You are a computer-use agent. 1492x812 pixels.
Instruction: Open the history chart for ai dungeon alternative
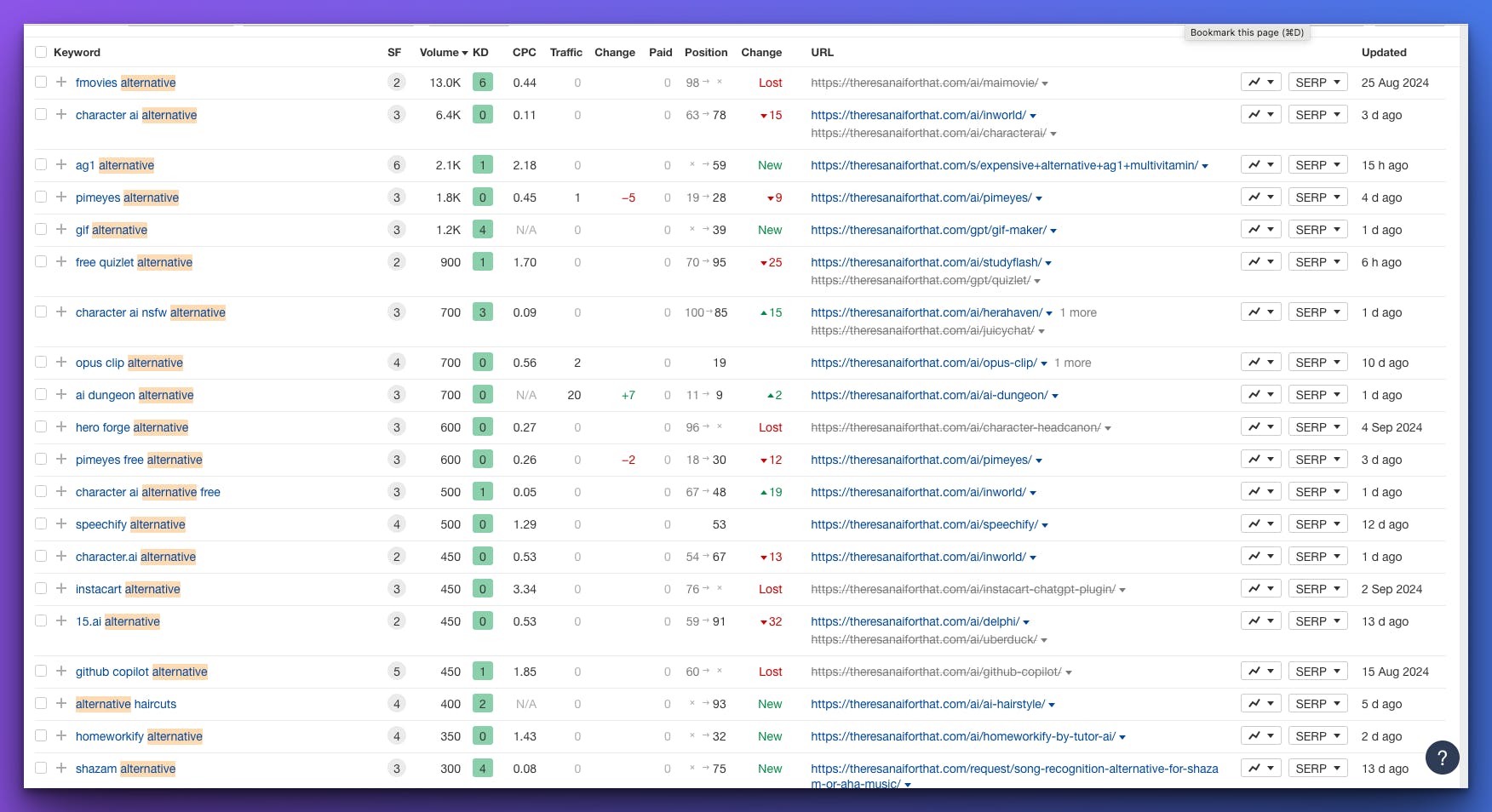coord(1260,395)
